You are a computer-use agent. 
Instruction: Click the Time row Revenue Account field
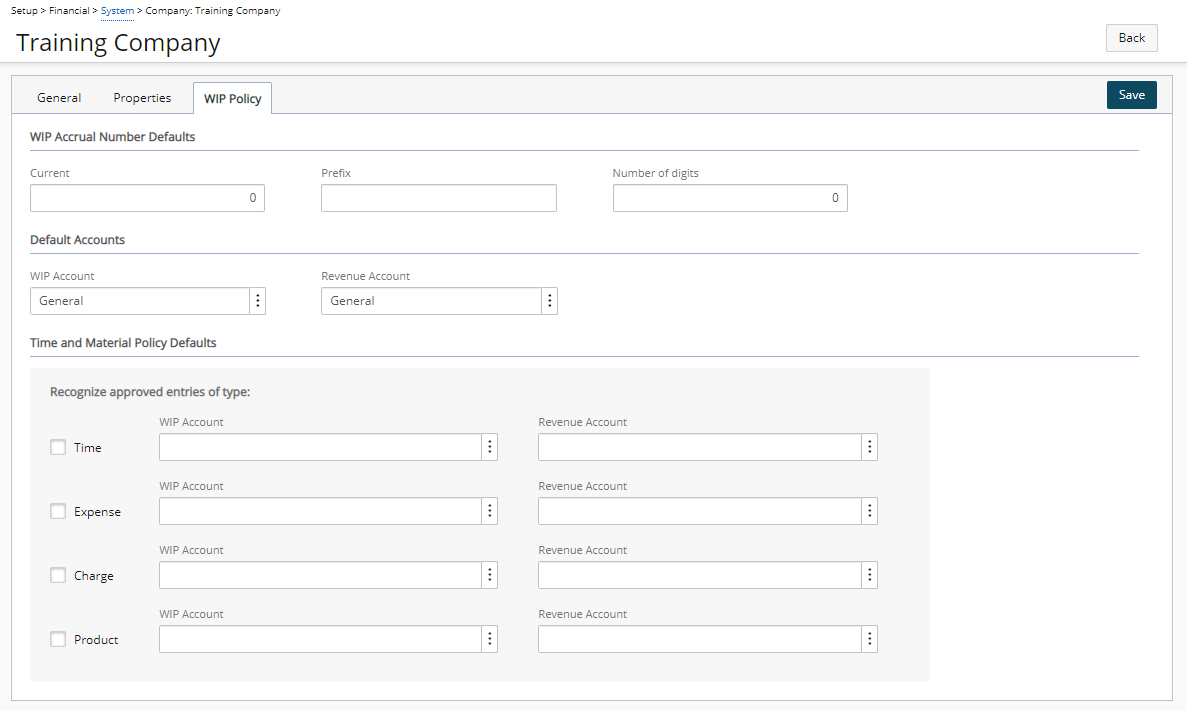tap(700, 447)
